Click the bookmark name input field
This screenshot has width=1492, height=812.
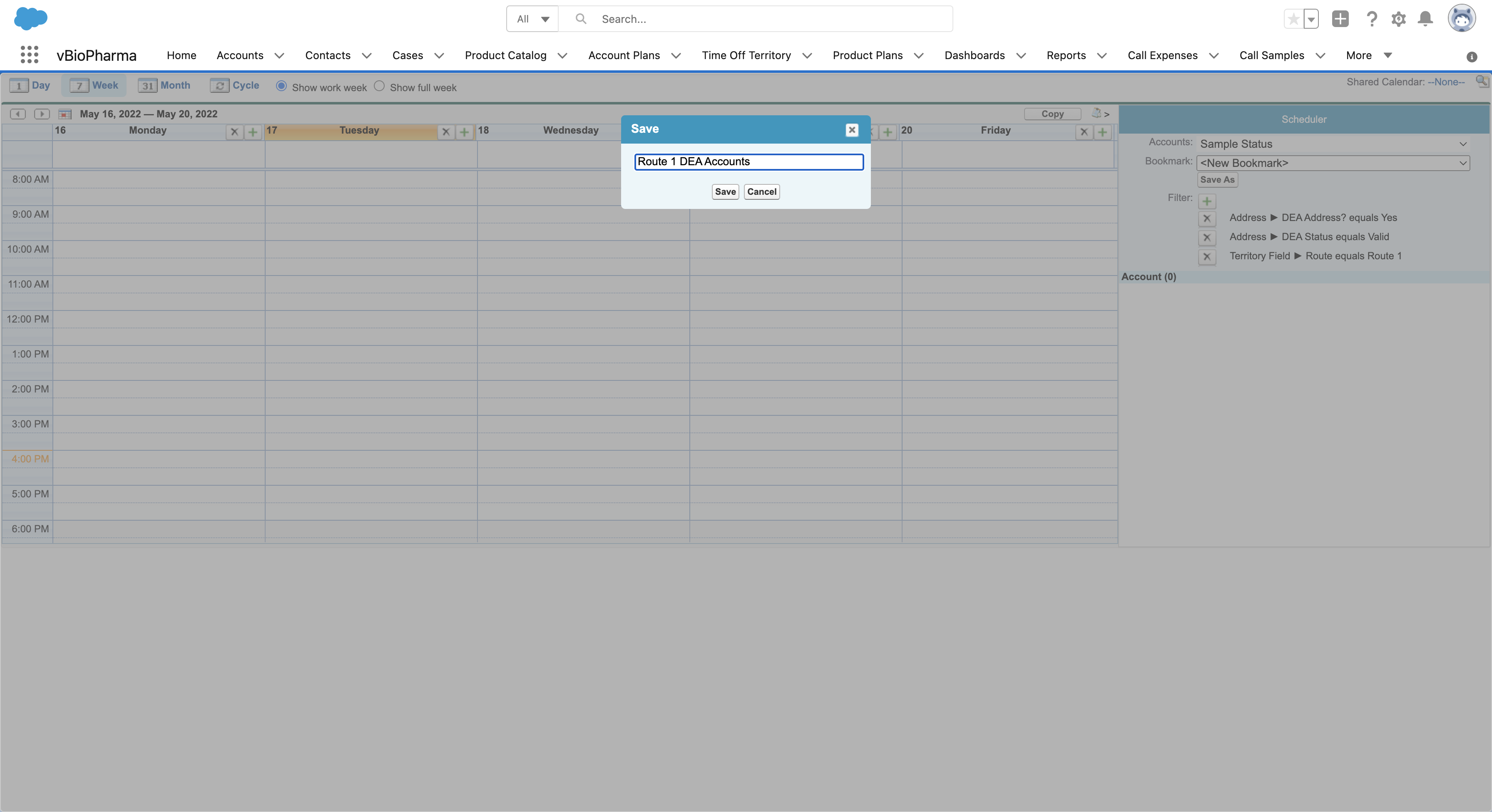[x=748, y=161]
